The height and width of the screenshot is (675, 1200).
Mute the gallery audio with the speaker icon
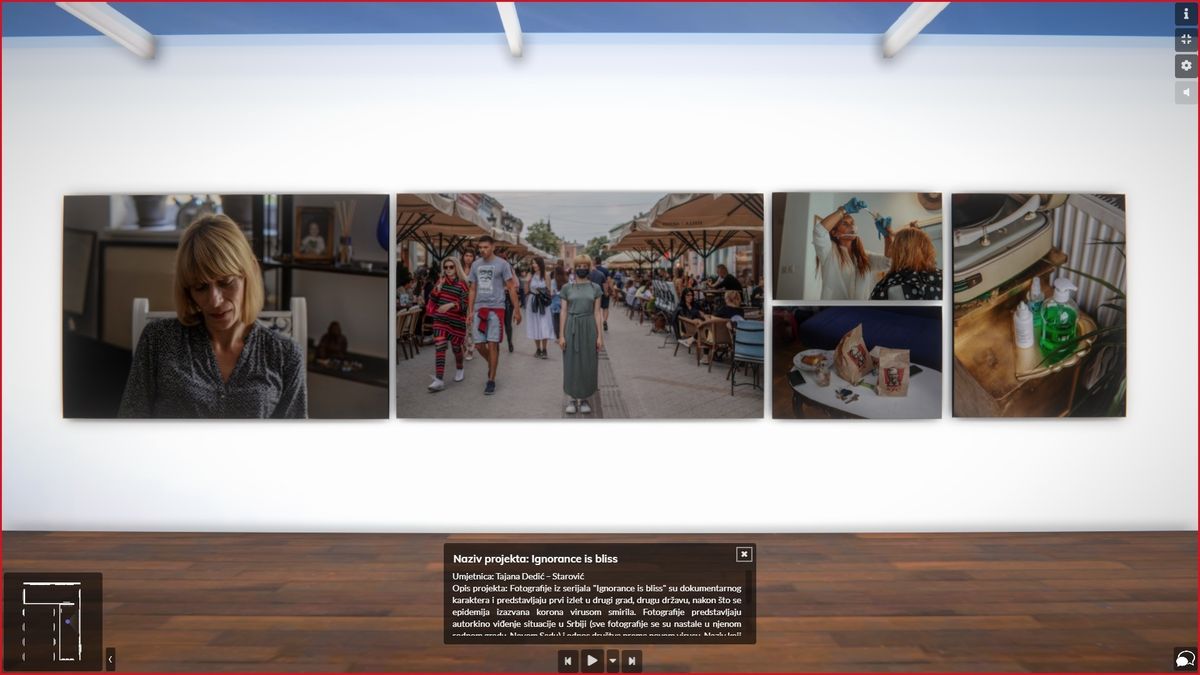1185,89
